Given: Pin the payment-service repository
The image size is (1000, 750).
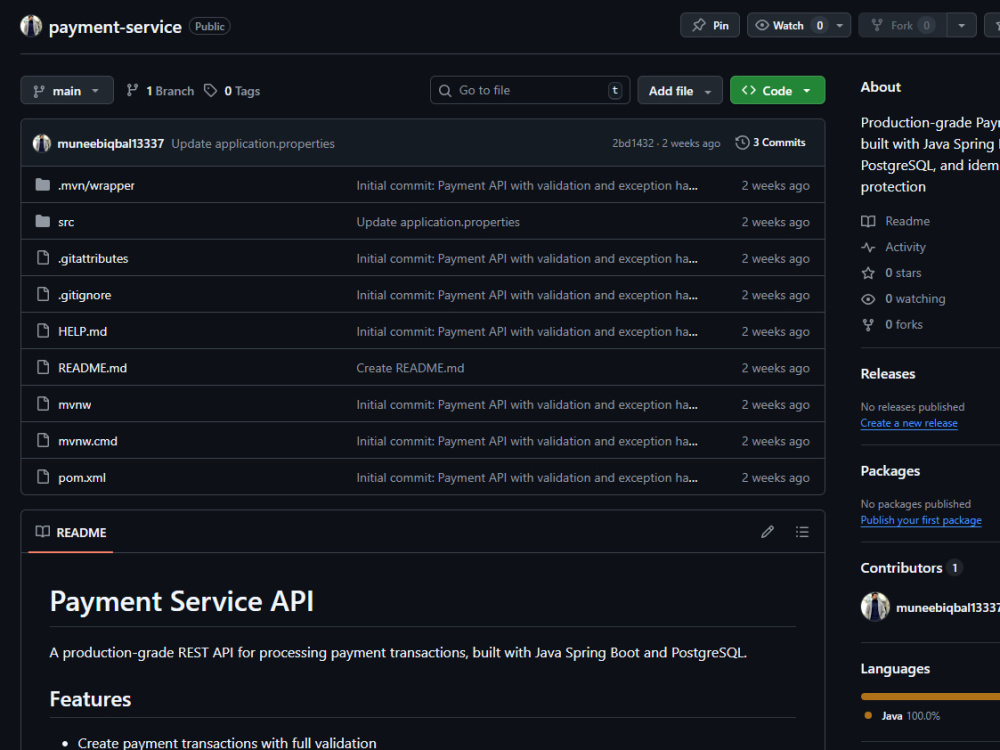Looking at the screenshot, I should (x=710, y=26).
